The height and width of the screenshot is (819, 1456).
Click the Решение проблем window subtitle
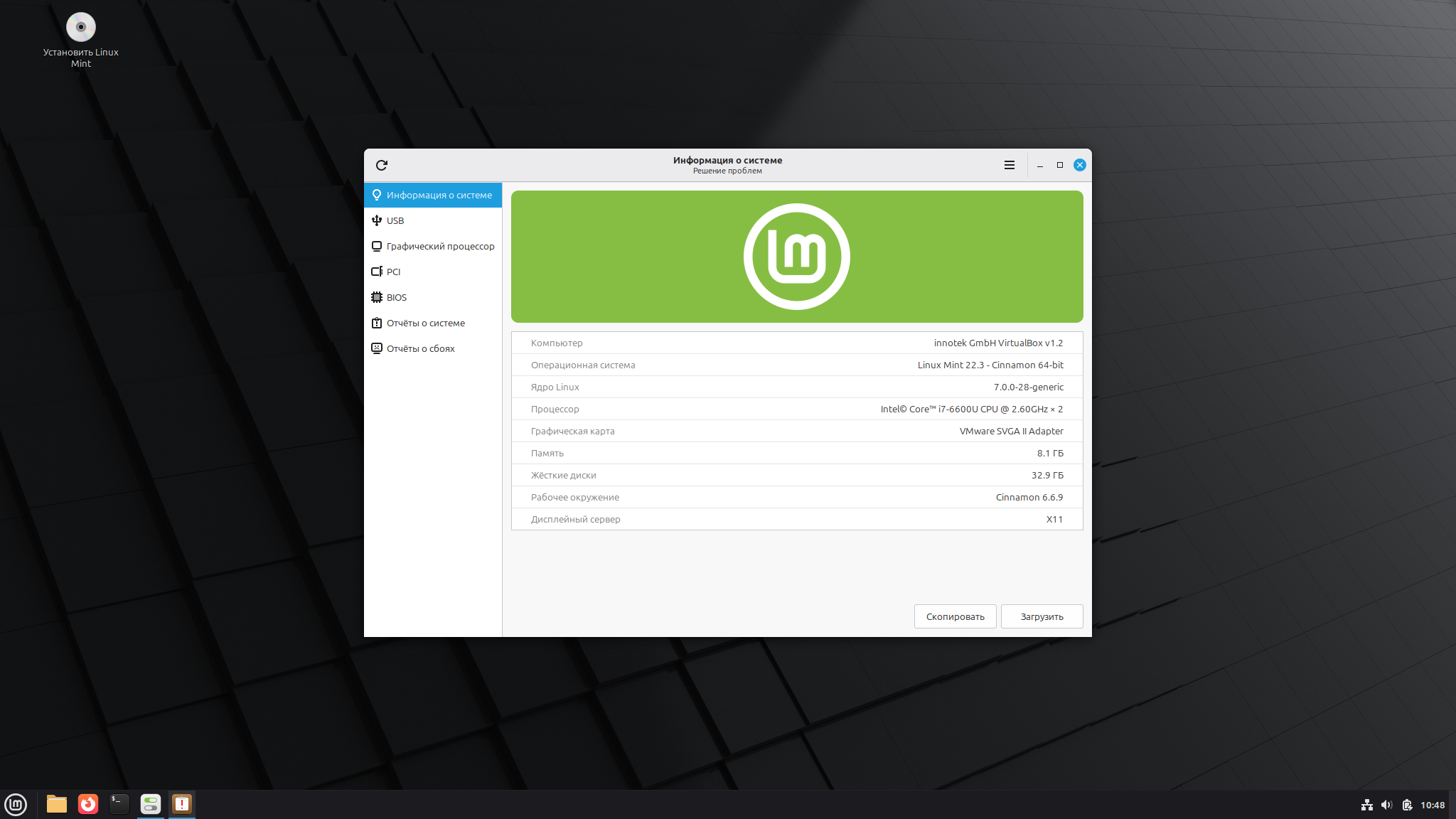727,171
